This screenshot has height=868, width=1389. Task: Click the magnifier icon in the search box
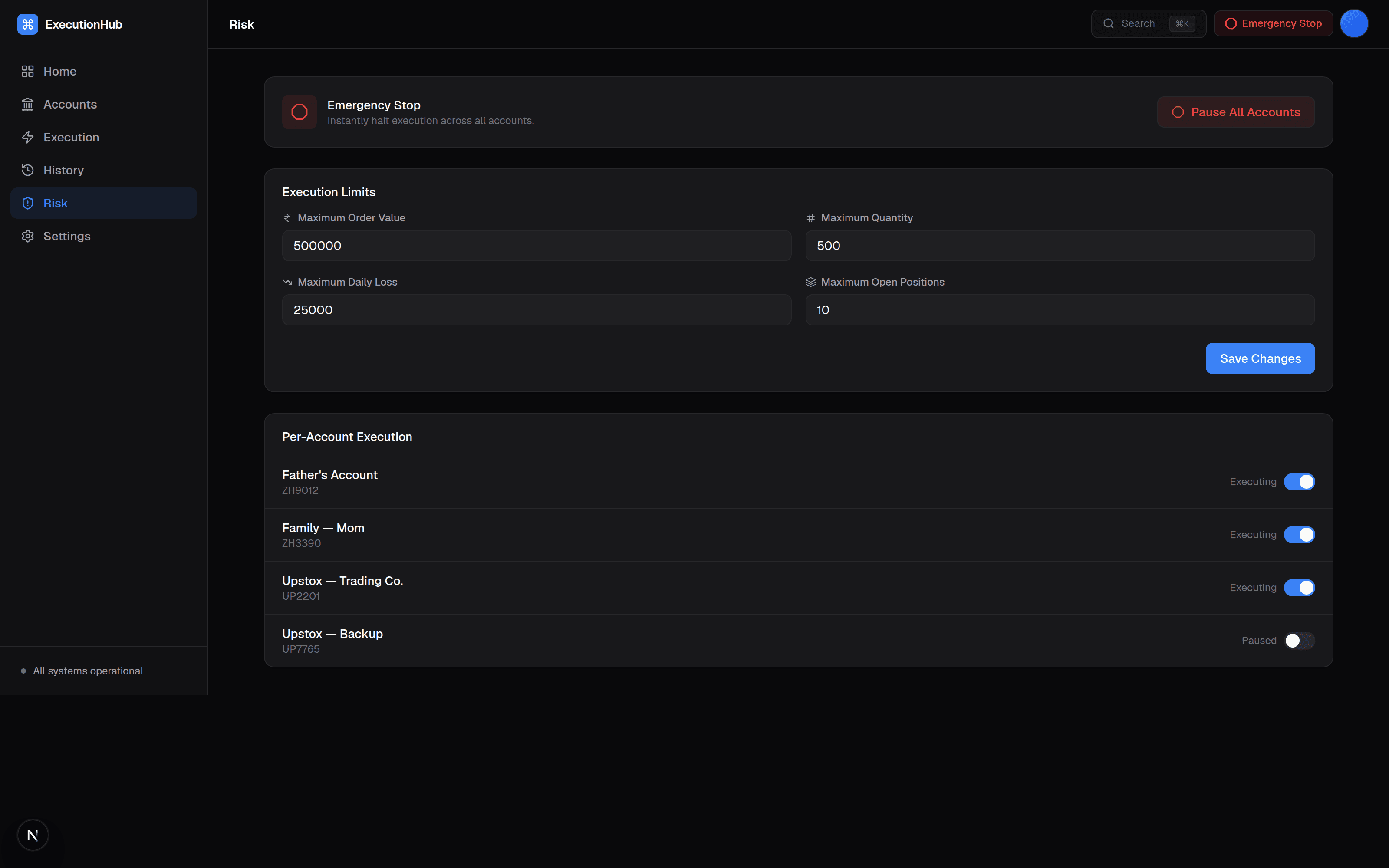[1108, 23]
